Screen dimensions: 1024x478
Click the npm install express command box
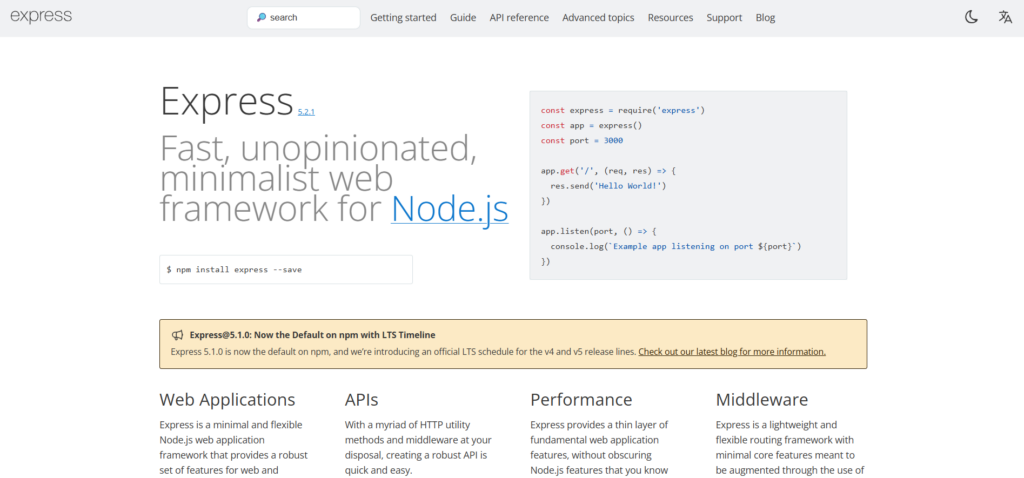[285, 270]
